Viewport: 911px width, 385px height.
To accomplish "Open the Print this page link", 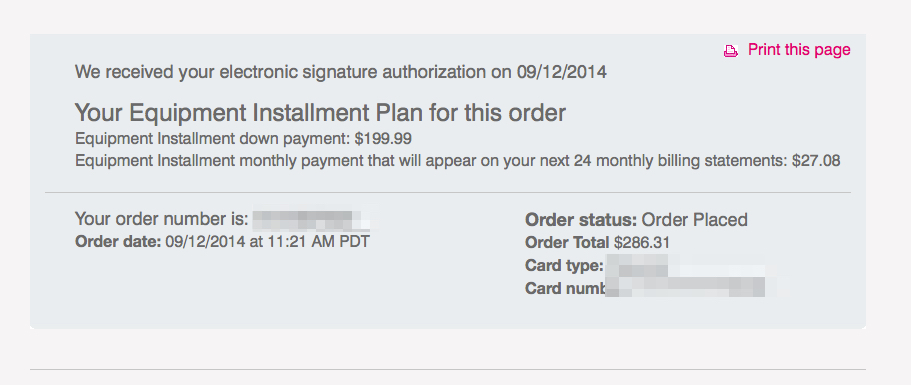I will tap(799, 50).
